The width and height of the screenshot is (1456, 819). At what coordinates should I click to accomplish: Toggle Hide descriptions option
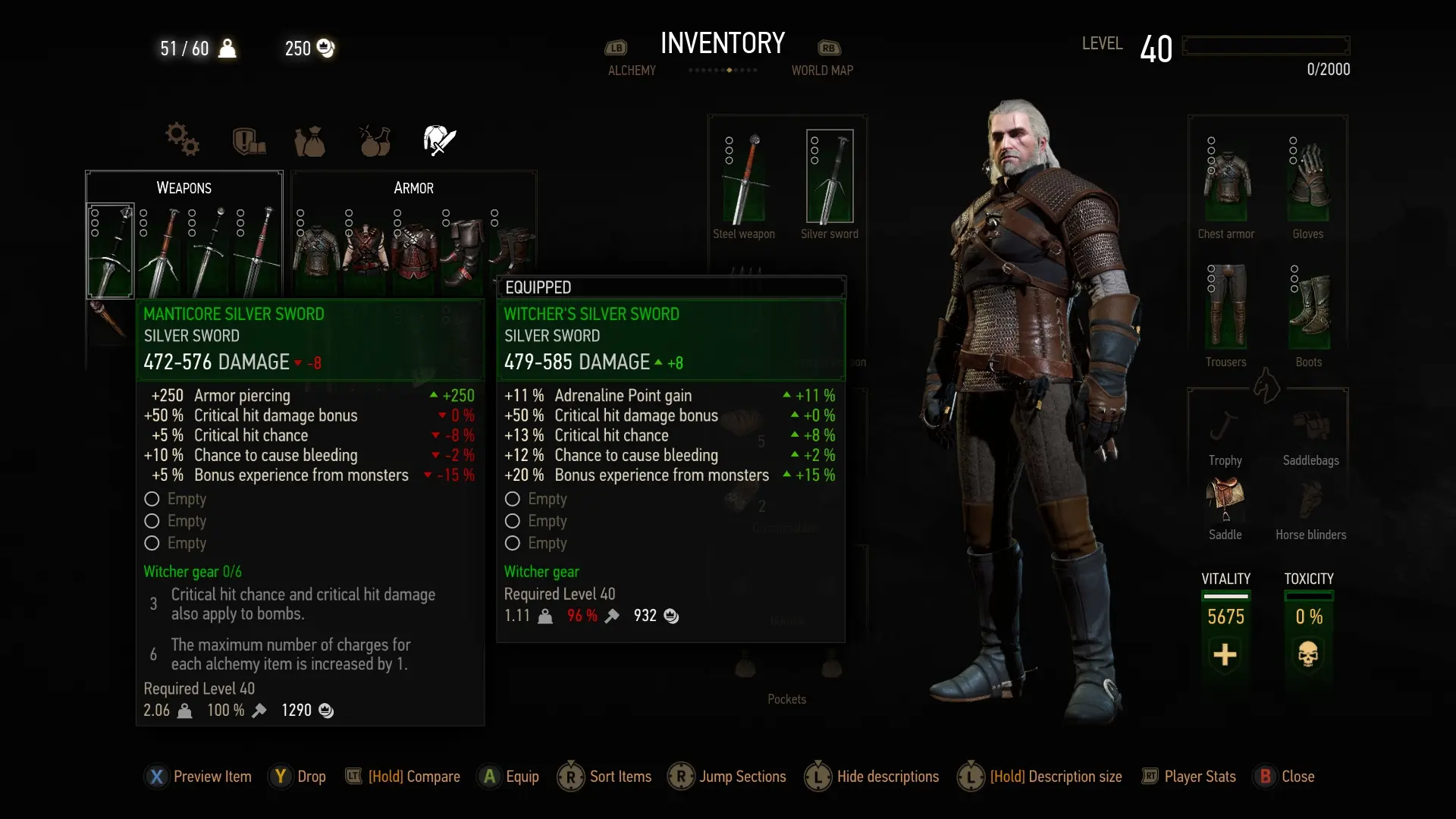pyautogui.click(x=873, y=777)
